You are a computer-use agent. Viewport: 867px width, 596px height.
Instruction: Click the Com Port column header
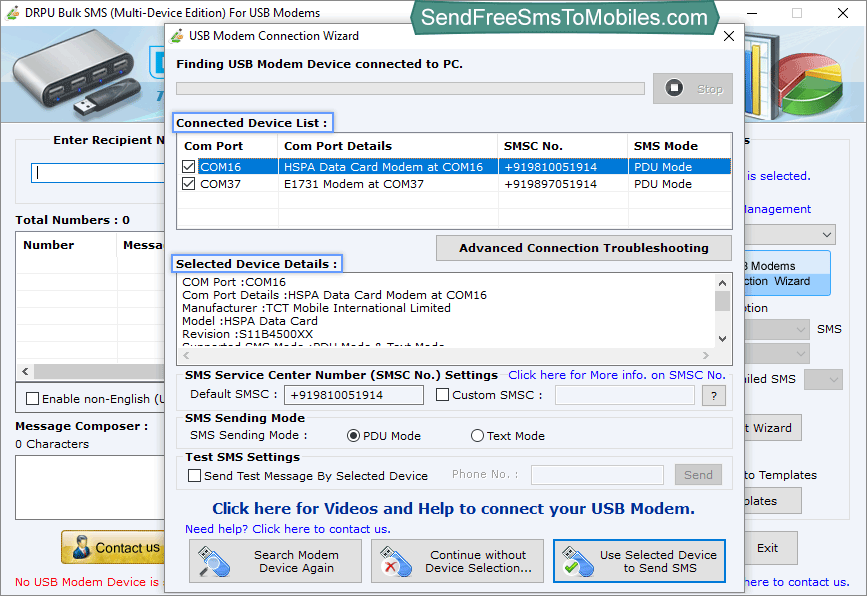pos(227,146)
